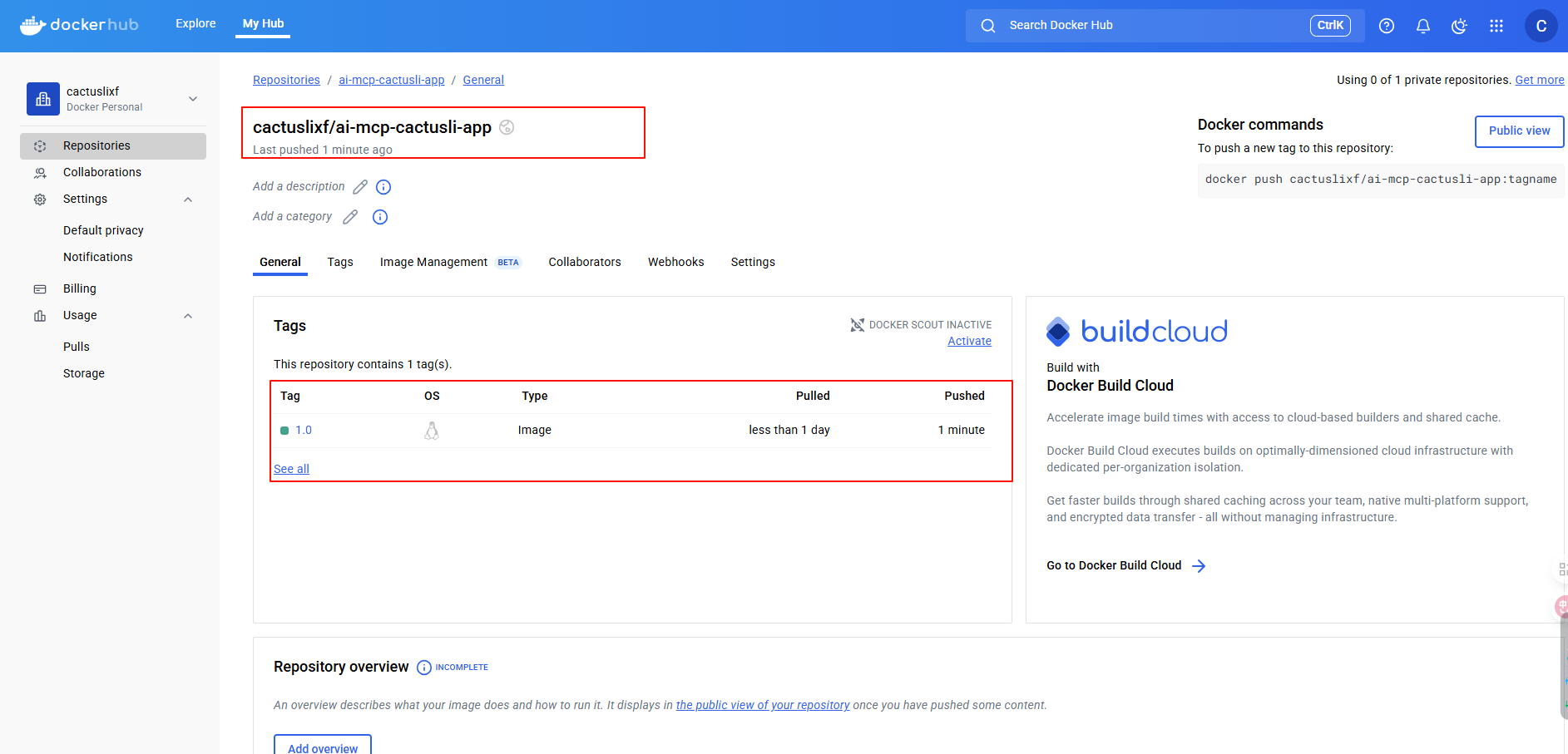Open the repository Settings tab

point(753,262)
